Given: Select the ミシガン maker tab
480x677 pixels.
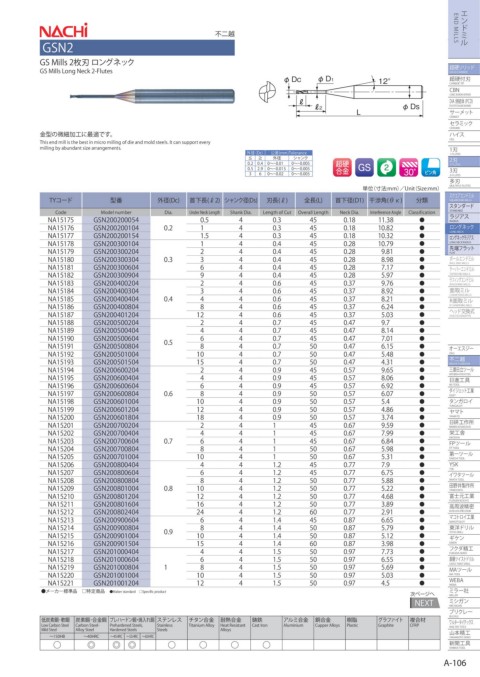Looking at the screenshot, I should tap(464, 602).
